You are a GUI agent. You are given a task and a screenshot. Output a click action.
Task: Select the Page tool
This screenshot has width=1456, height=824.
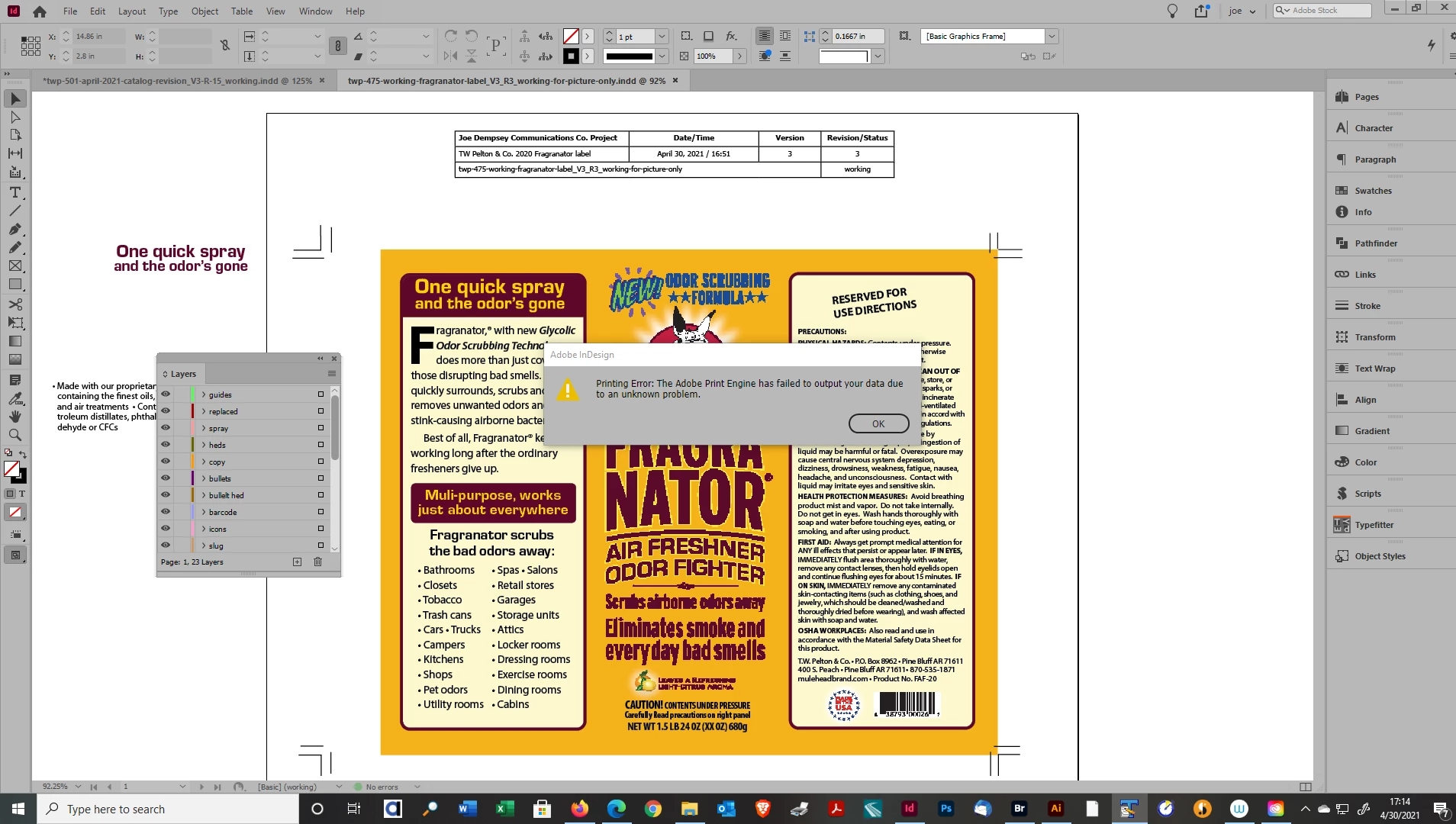[x=15, y=135]
